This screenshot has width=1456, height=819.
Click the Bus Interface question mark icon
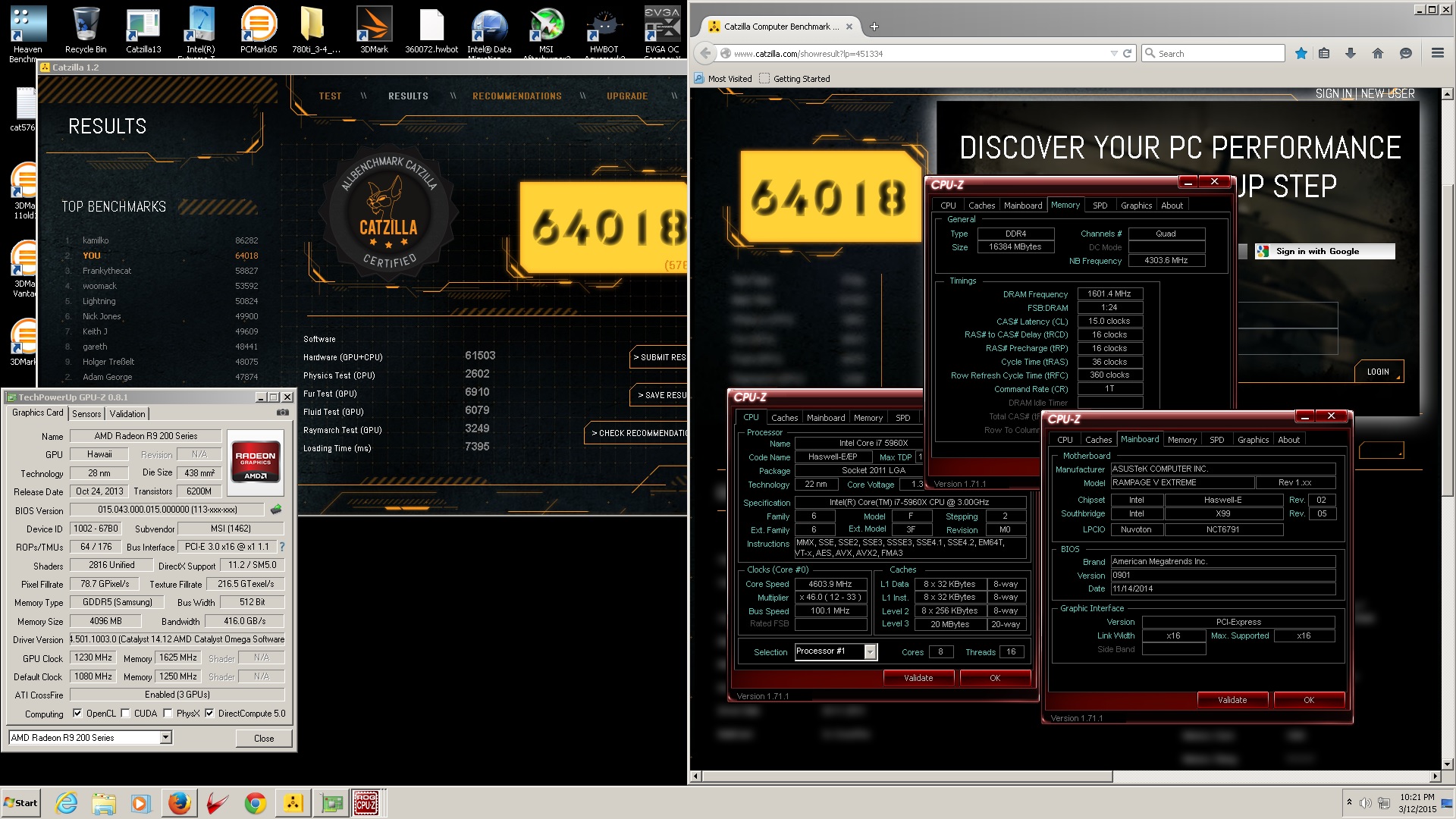pos(282,547)
